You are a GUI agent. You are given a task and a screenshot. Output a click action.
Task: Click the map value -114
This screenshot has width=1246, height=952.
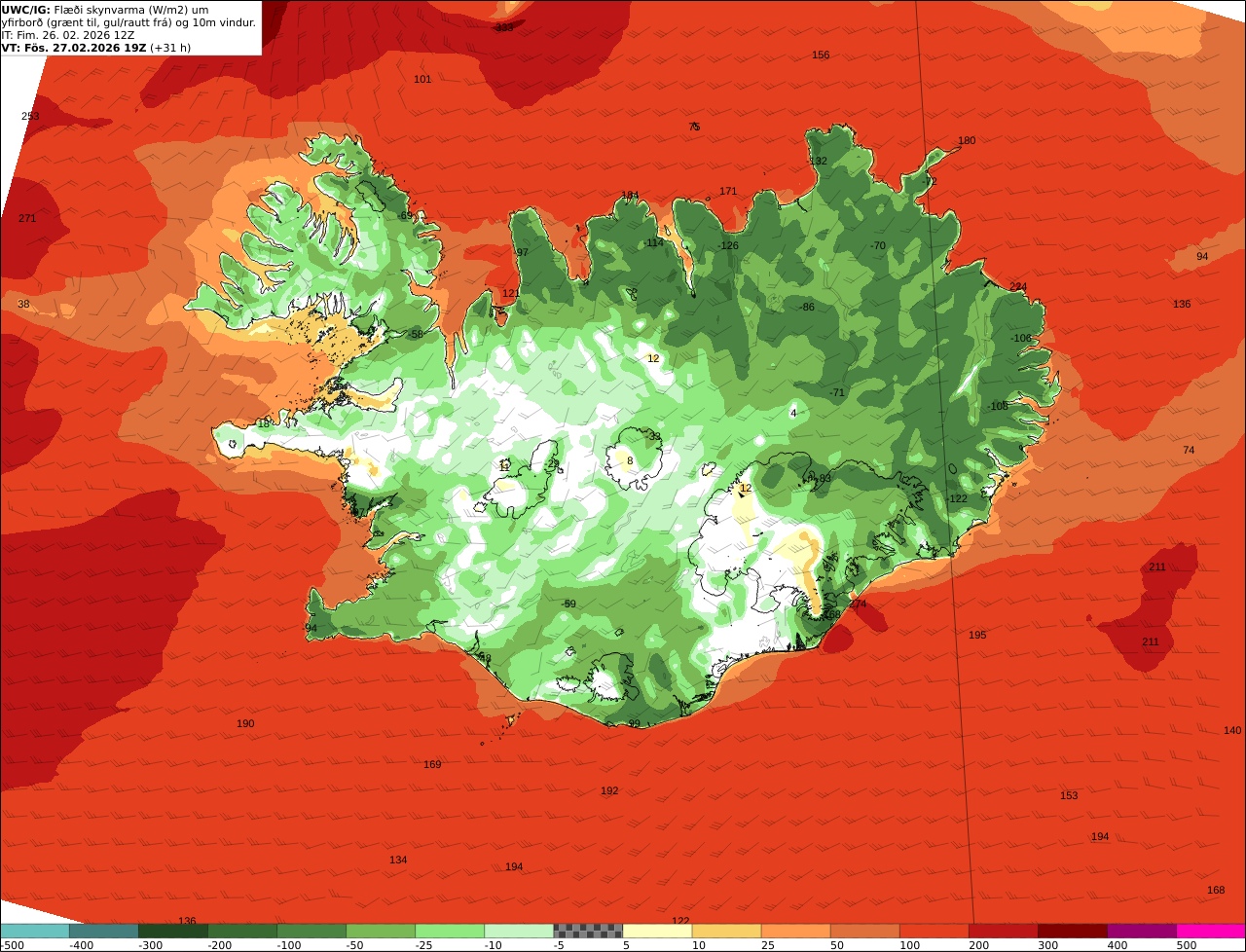click(654, 242)
